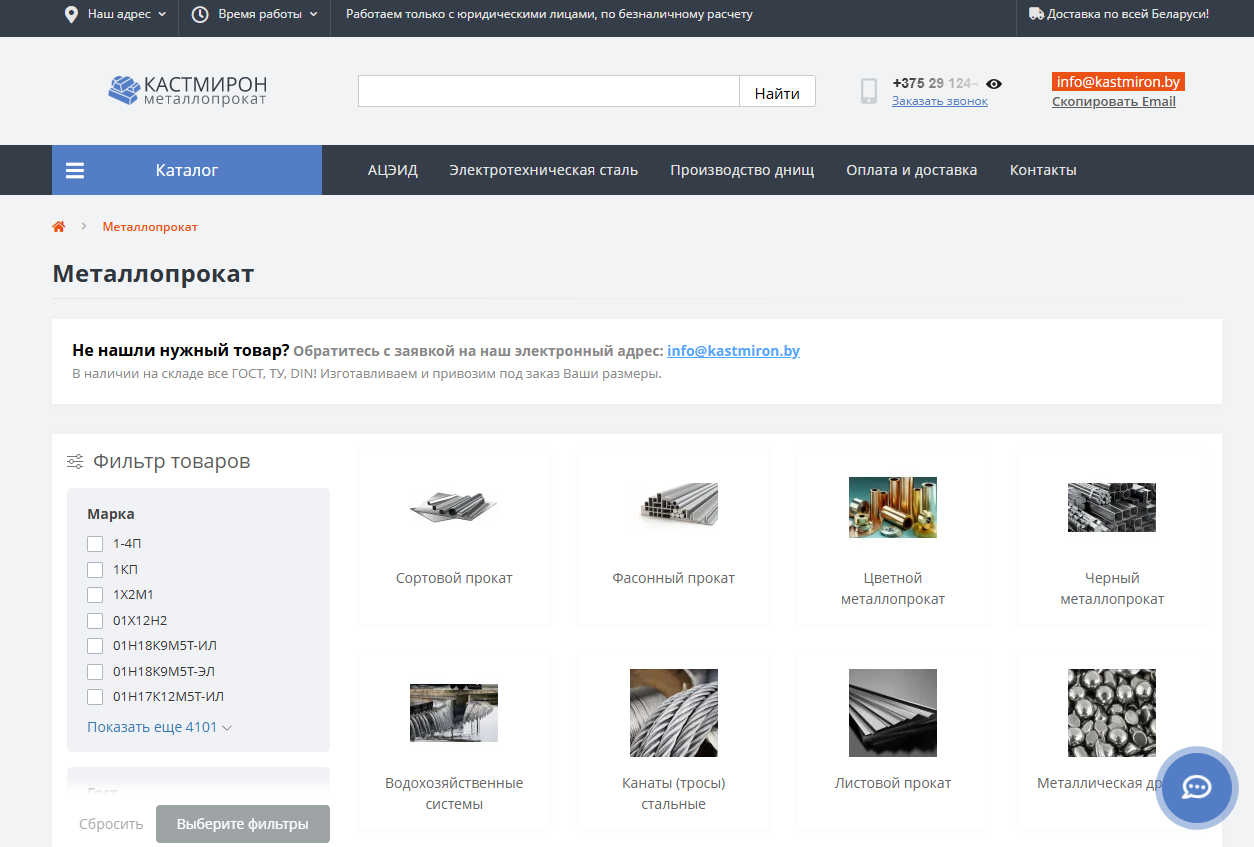Check the 1Х2М1 grade filter

(x=95, y=595)
